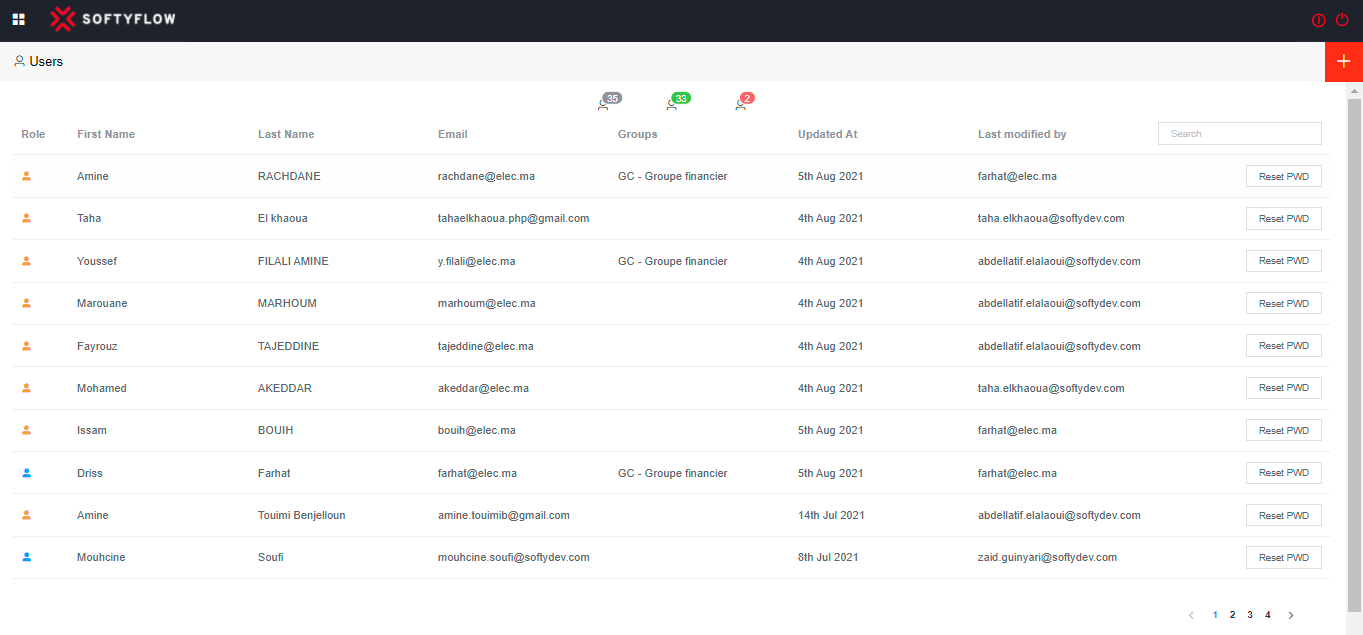This screenshot has height=635, width=1363.
Task: Reset password for Issam BOUIH
Action: [x=1284, y=430]
